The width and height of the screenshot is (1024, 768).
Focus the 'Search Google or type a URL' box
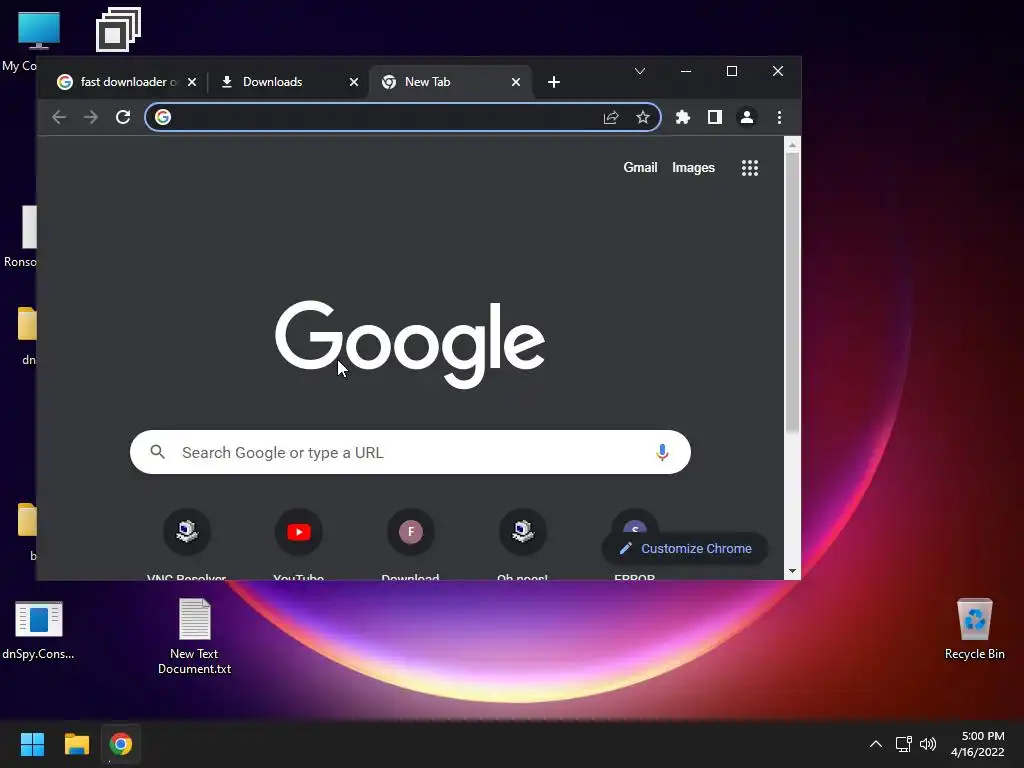(410, 452)
